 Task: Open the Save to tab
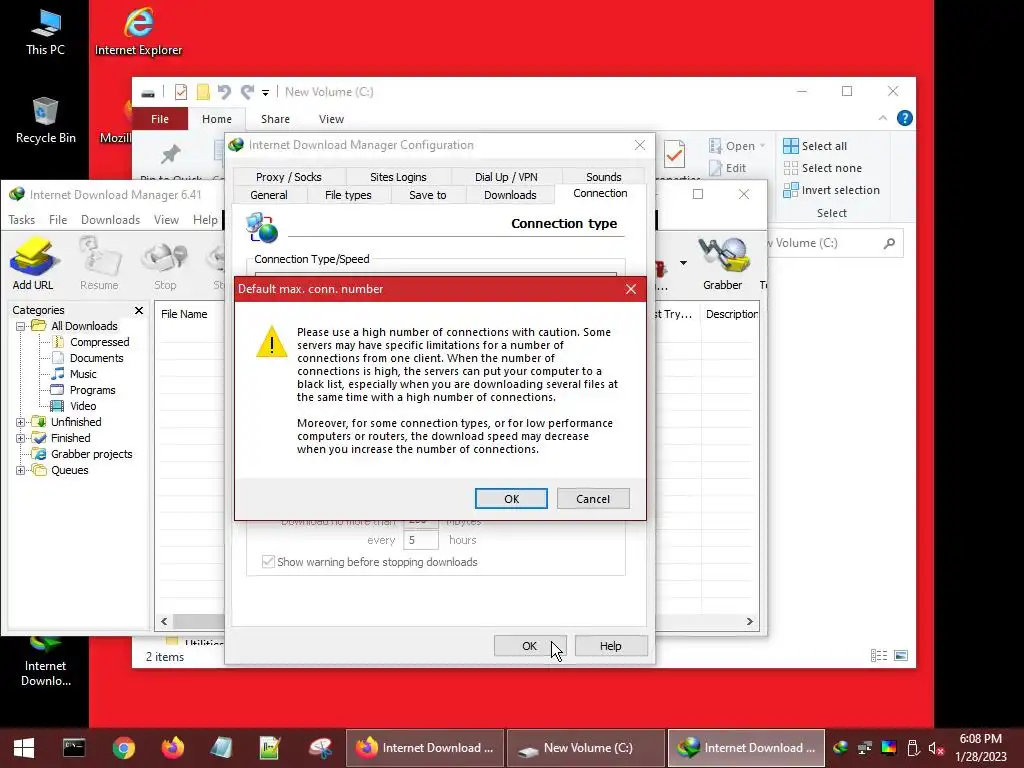[x=428, y=195]
